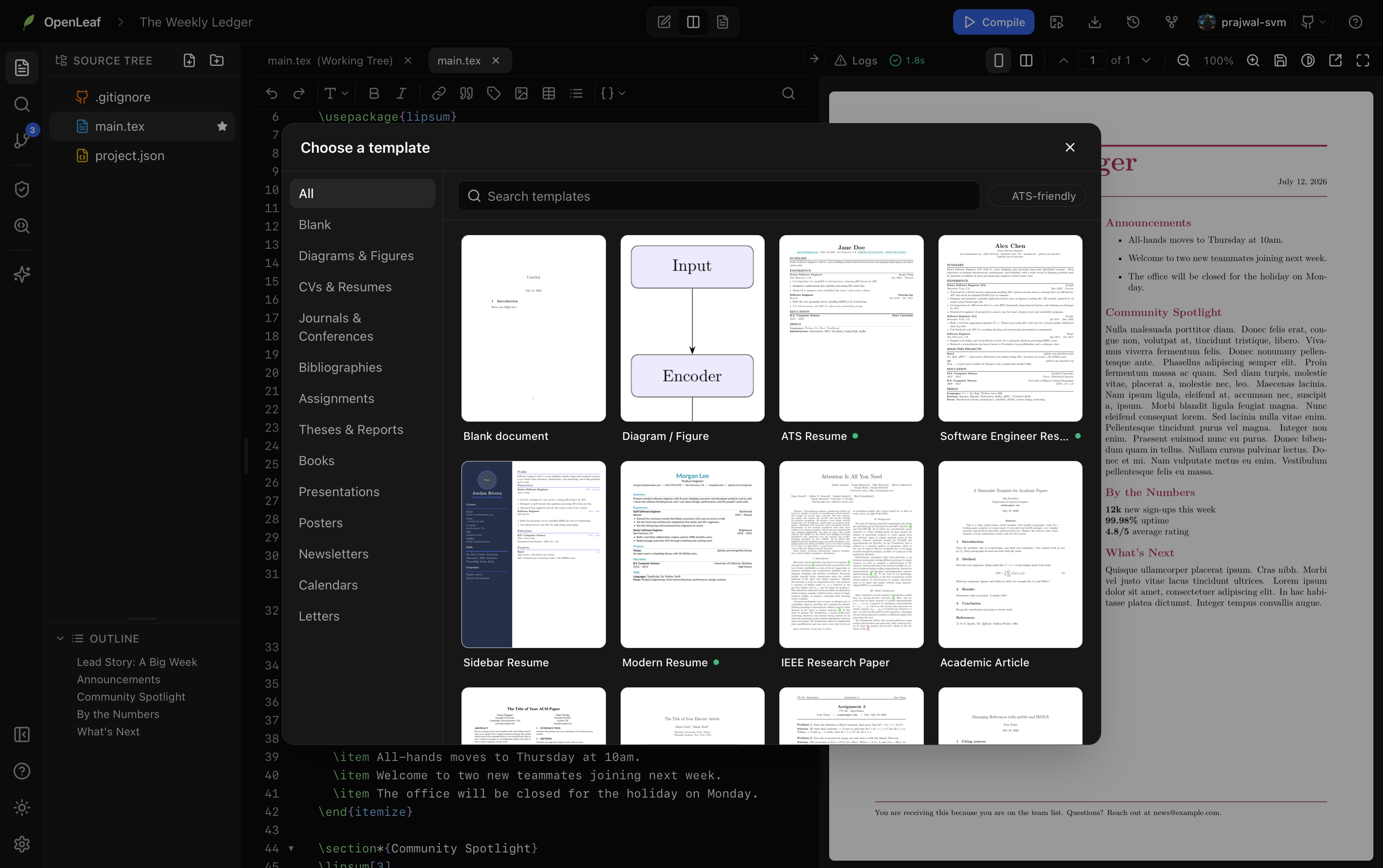Image resolution: width=1383 pixels, height=868 pixels.
Task: Toggle italic formatting
Action: coord(401,93)
